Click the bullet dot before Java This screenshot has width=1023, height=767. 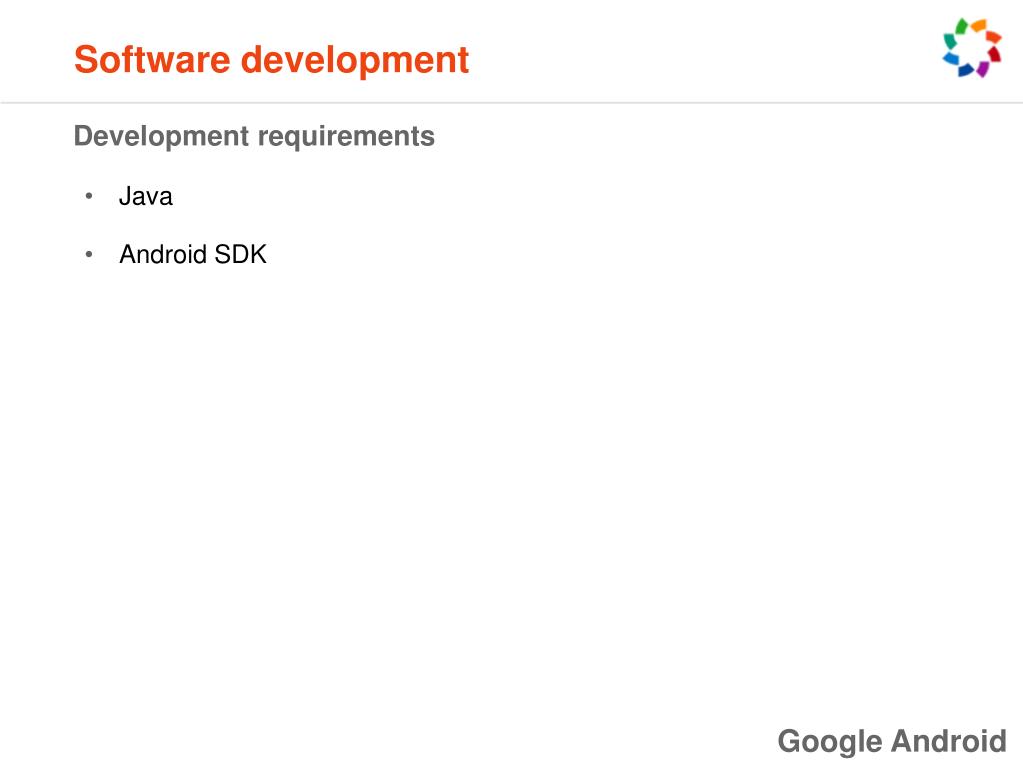(89, 196)
